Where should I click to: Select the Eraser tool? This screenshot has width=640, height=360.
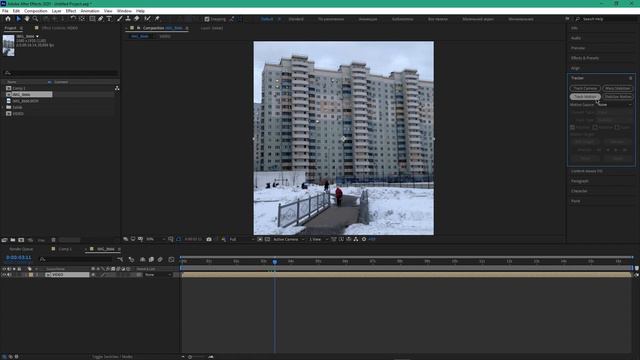[137, 19]
